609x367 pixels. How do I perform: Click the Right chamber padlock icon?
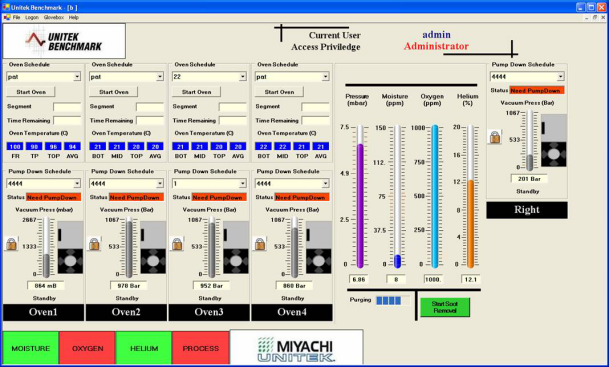495,137
